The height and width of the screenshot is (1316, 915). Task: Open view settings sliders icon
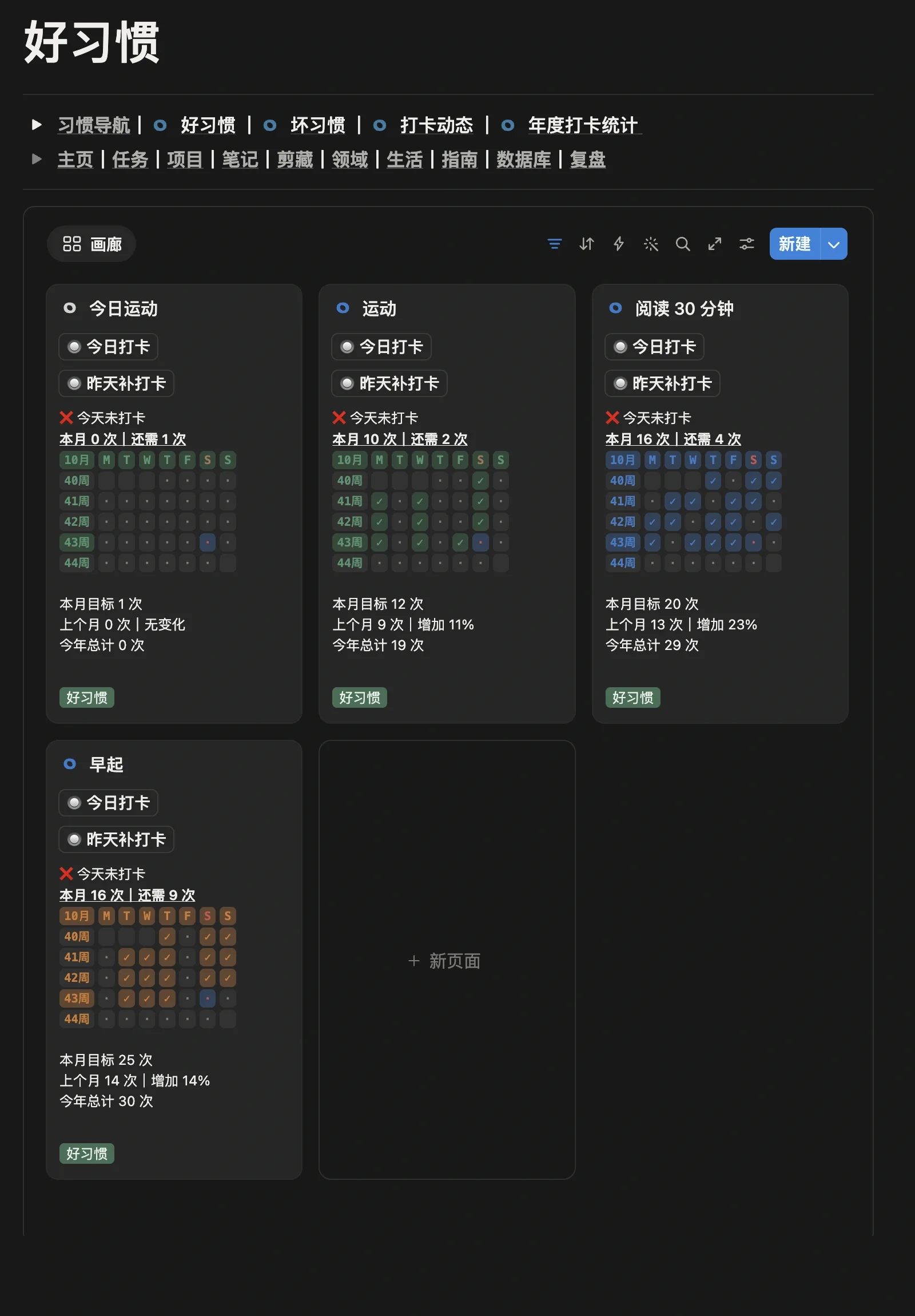pos(746,244)
